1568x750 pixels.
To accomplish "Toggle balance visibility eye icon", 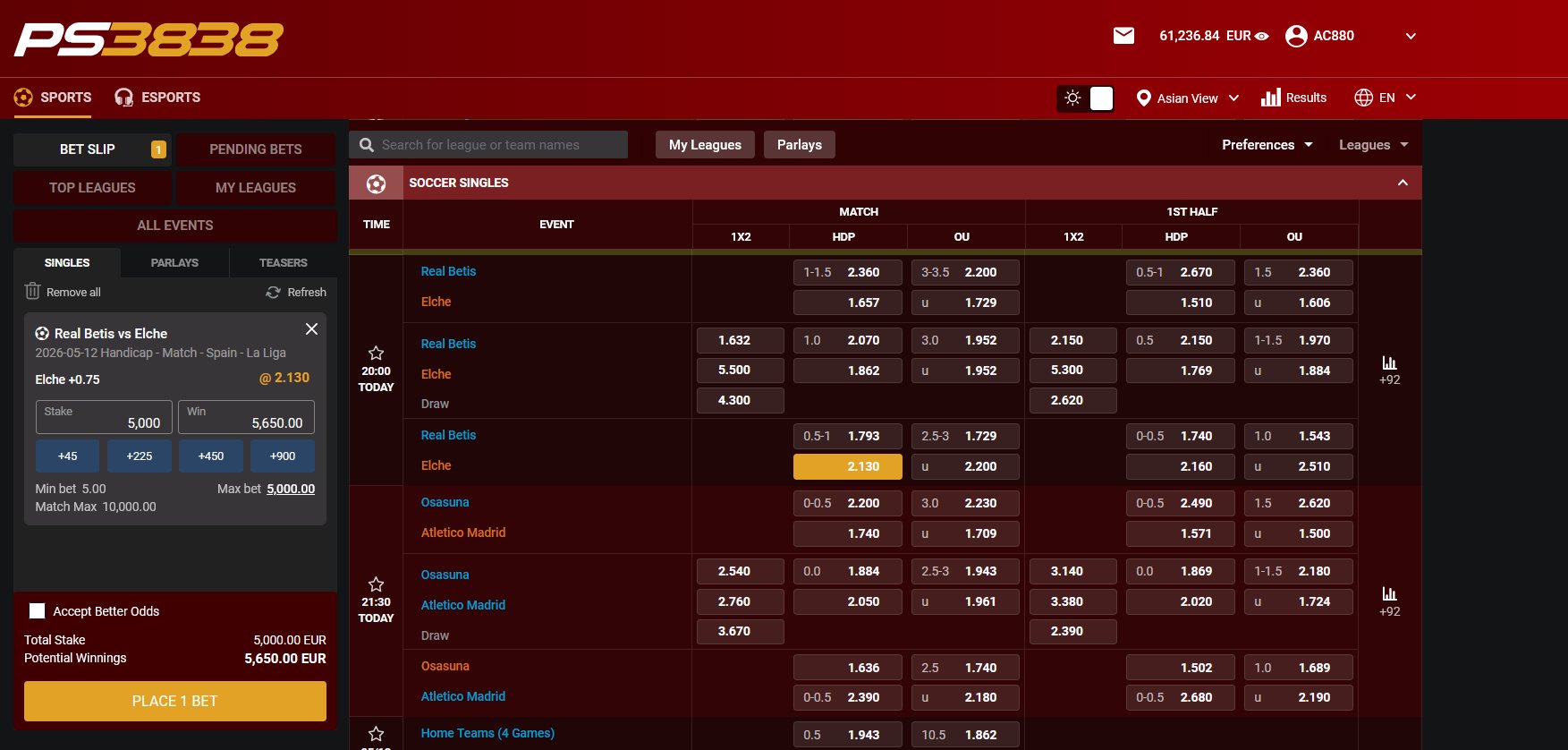I will [x=1262, y=37].
